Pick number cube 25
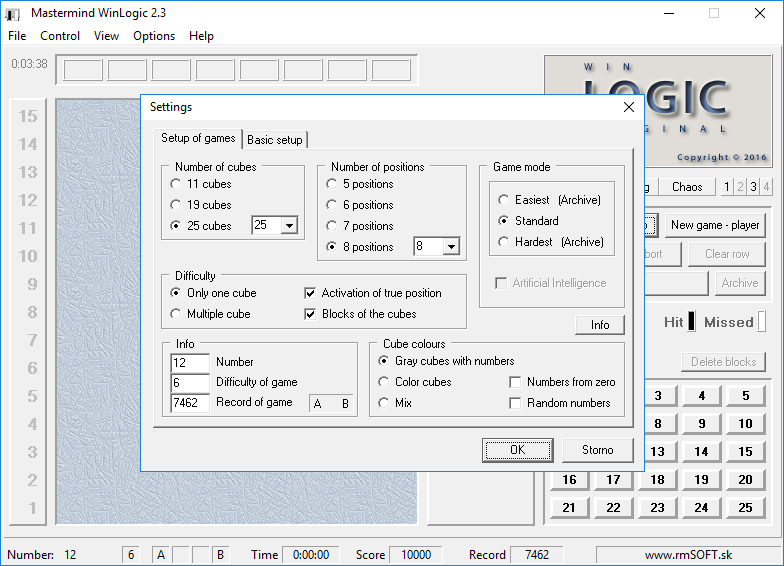784x566 pixels. pos(746,508)
